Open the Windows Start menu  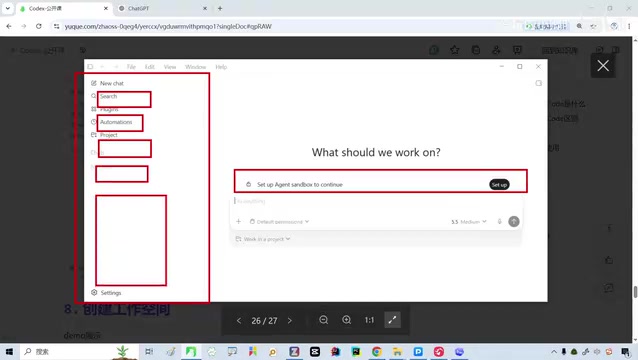pos(9,351)
